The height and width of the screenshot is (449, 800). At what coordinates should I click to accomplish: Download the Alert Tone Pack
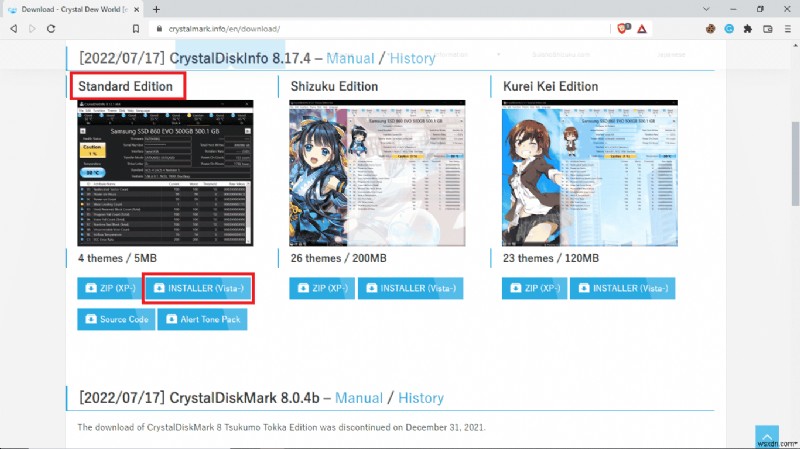pos(203,319)
